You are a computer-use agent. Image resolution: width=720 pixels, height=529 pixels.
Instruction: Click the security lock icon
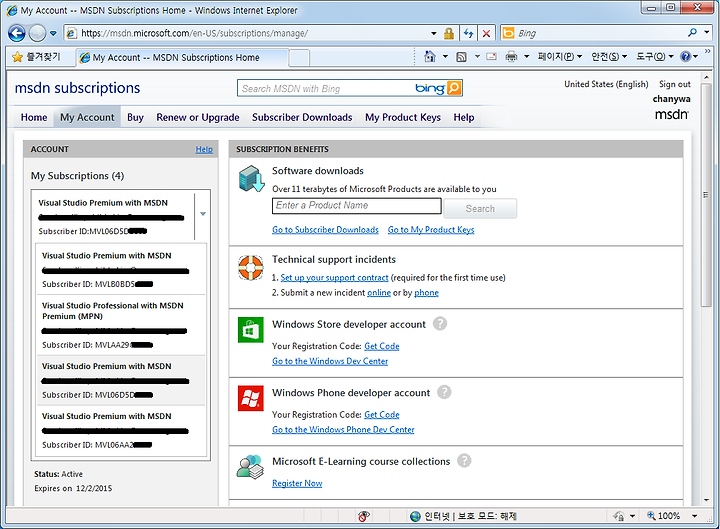coord(449,33)
